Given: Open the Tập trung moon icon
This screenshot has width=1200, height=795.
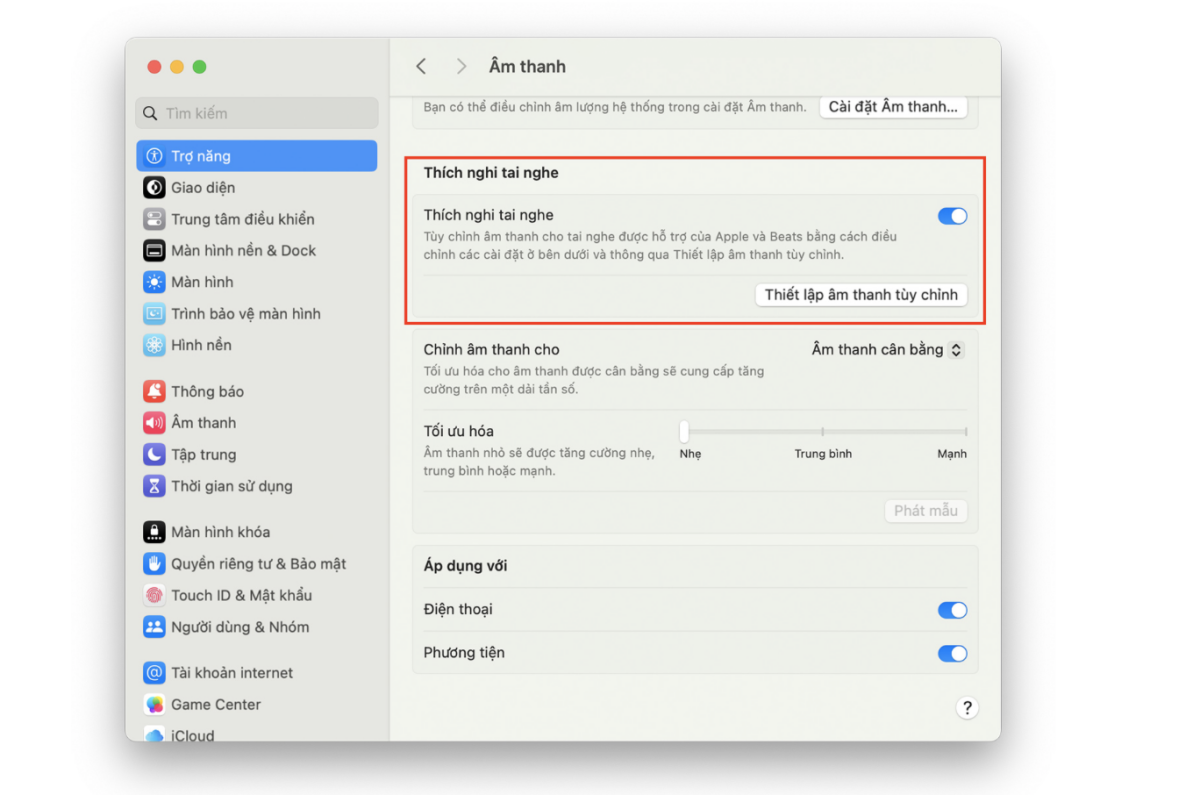Looking at the screenshot, I should (x=154, y=454).
